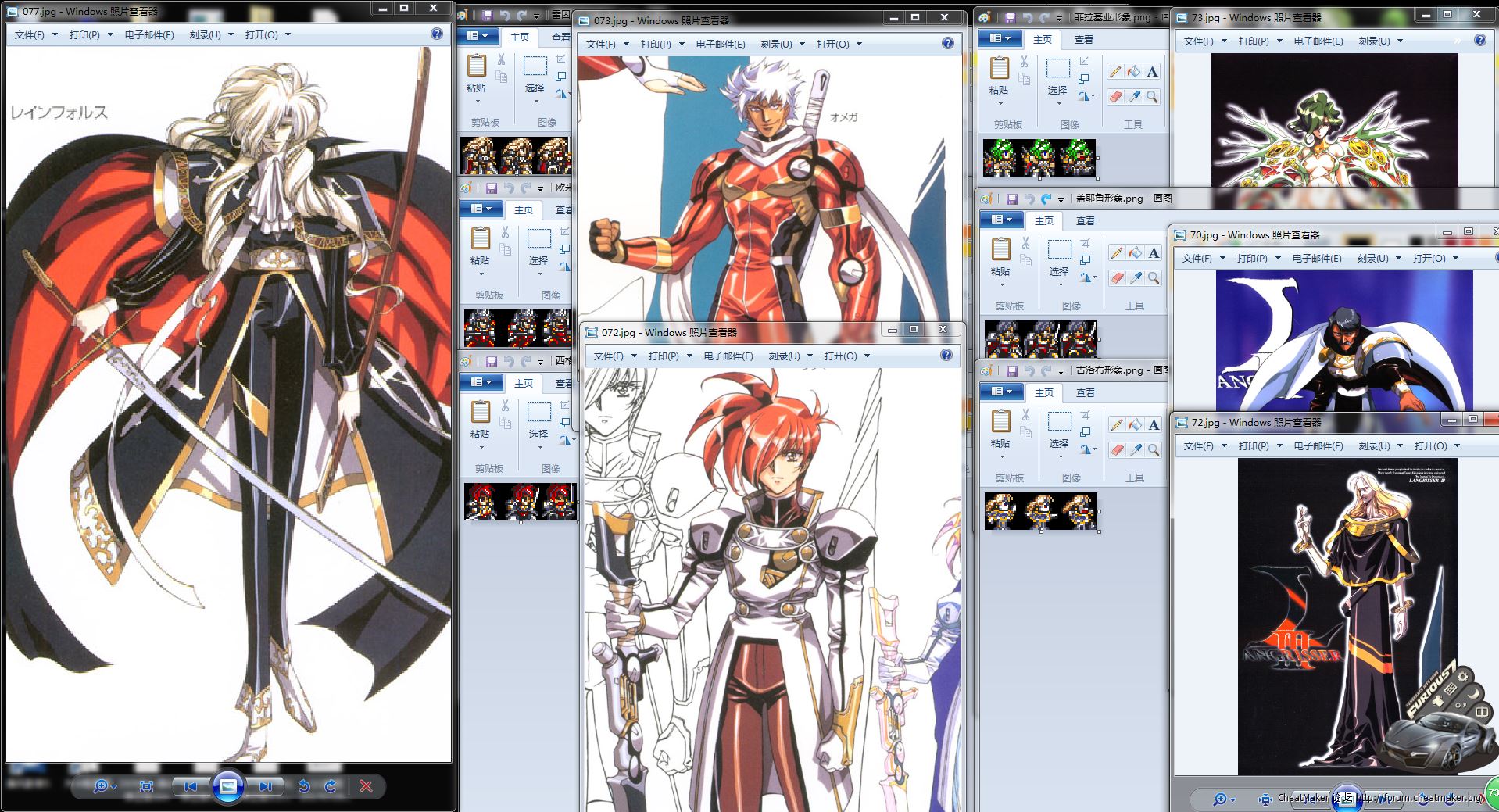Pick the Color picker tool in 菲拉基亚形象.png Paint
This screenshot has height=812, width=1499.
pyautogui.click(x=1134, y=96)
